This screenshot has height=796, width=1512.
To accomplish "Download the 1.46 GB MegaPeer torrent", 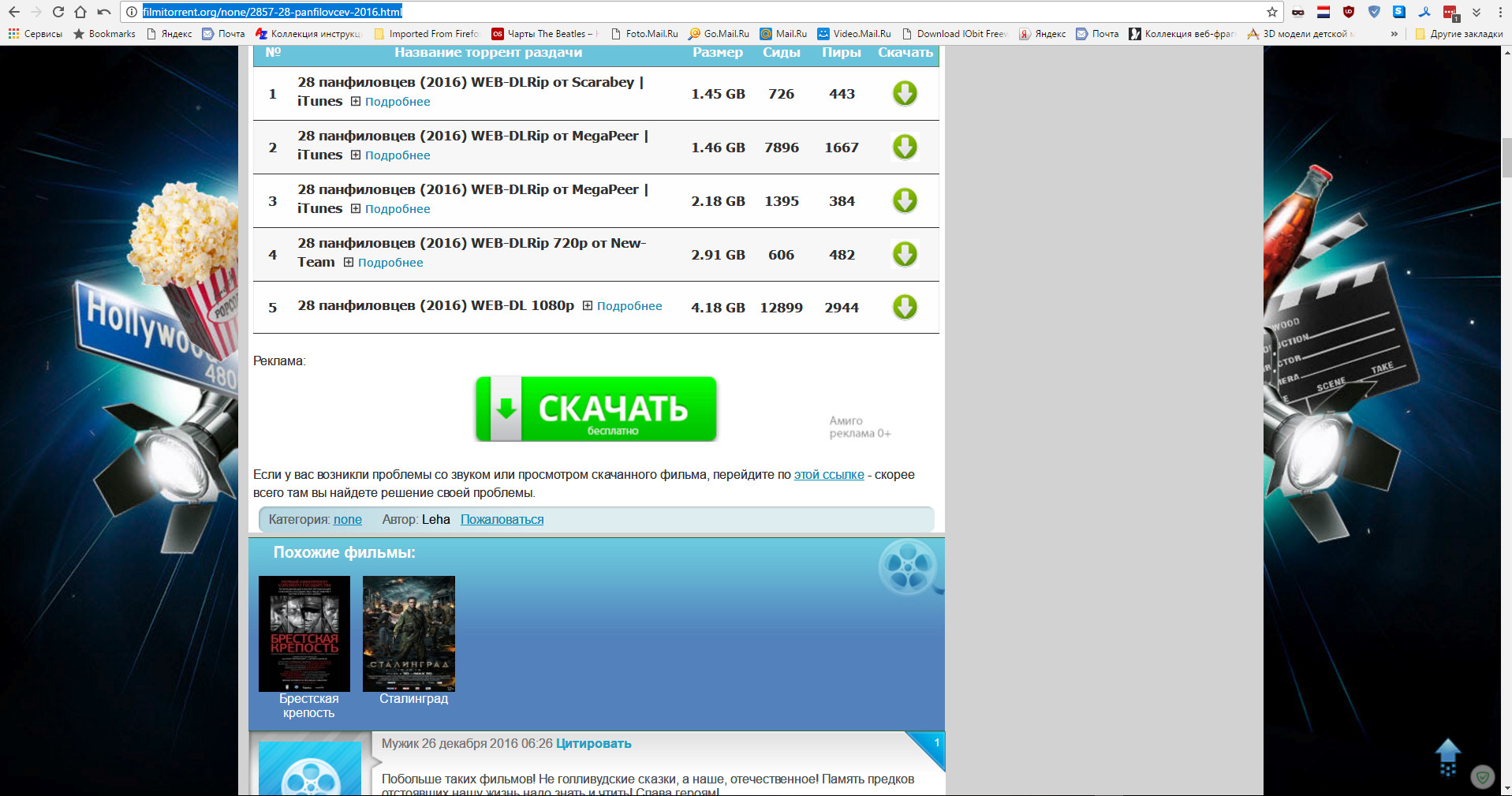I will pyautogui.click(x=905, y=147).
